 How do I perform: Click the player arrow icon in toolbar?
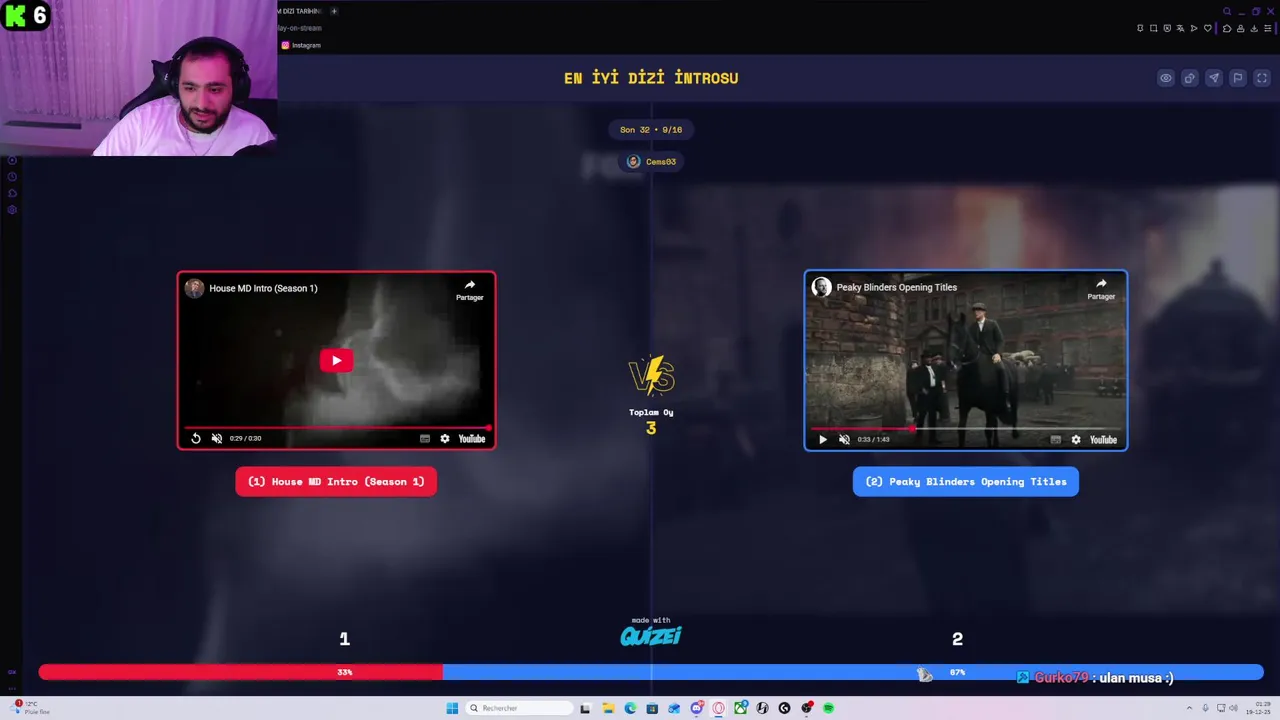pyautogui.click(x=1194, y=28)
